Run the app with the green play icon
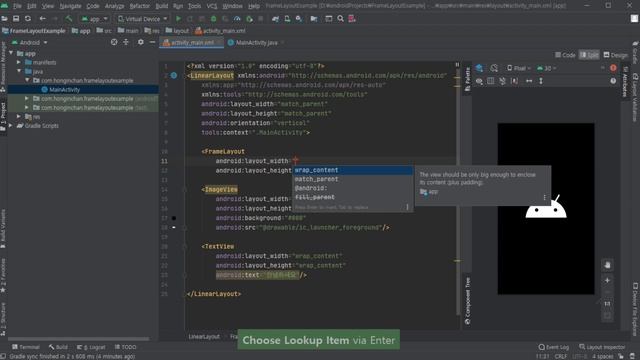Screen dimensions: 640x360 click(x=178, y=19)
